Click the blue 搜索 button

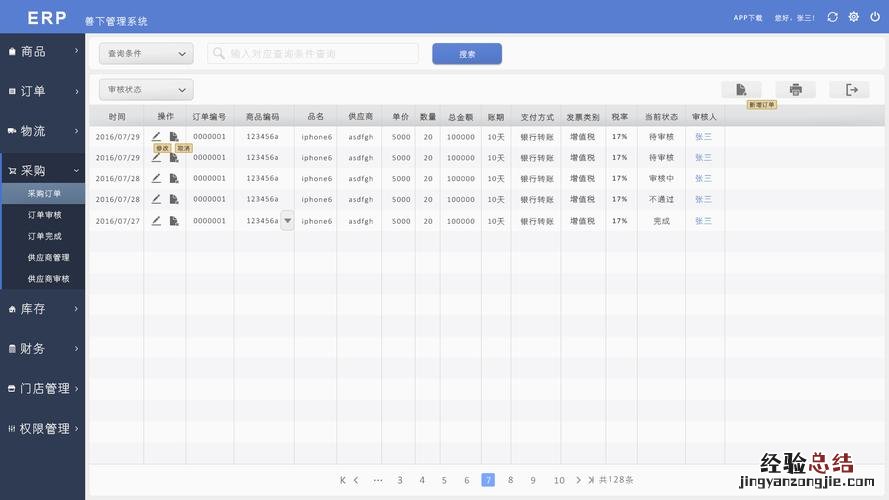pyautogui.click(x=467, y=54)
